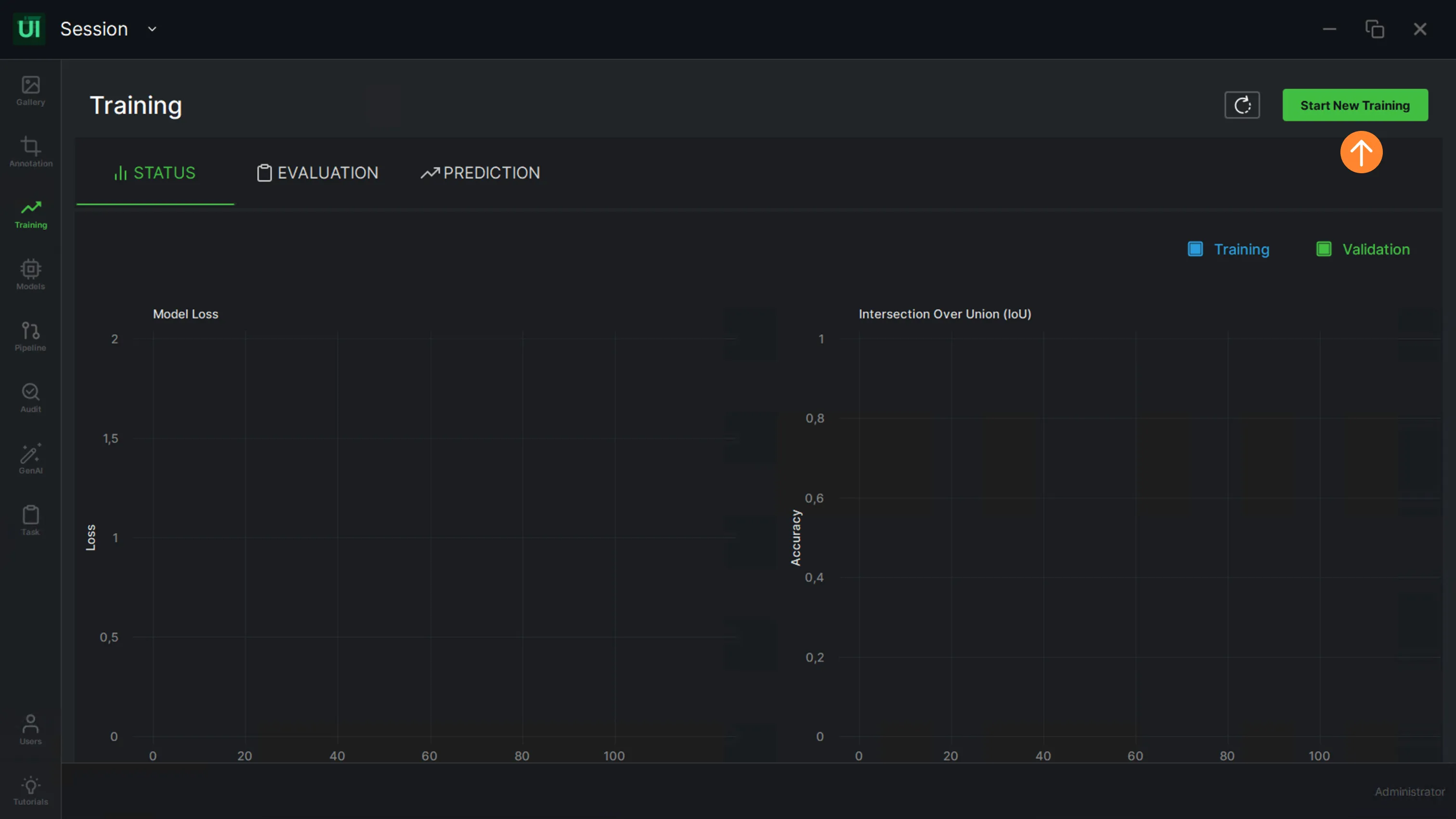Open the Audit sidebar section
Screen dimensions: 1456x819
point(30,398)
